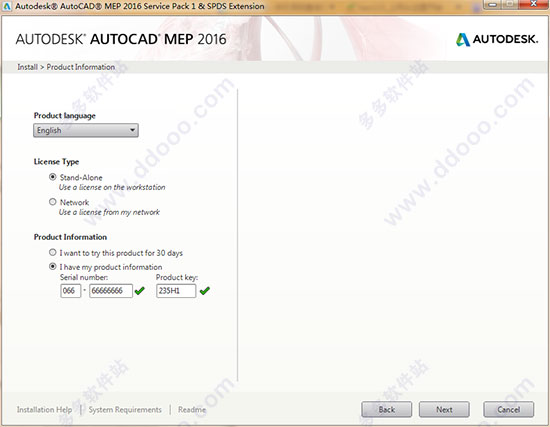Viewport: 550px width, 427px height.
Task: Click the Install > Product Information breadcrumb
Action: click(x=66, y=67)
